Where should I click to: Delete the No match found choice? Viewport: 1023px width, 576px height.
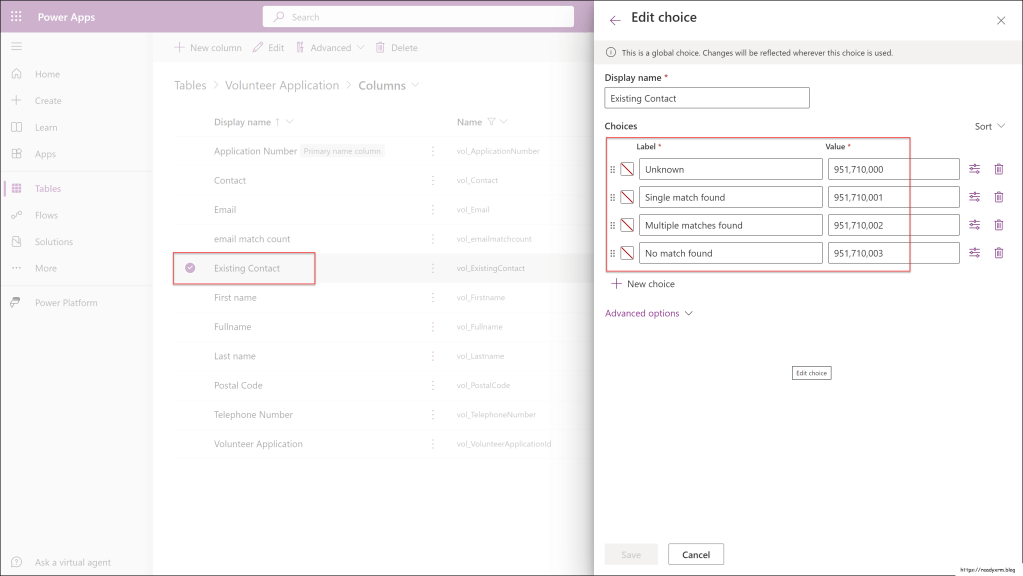point(998,253)
